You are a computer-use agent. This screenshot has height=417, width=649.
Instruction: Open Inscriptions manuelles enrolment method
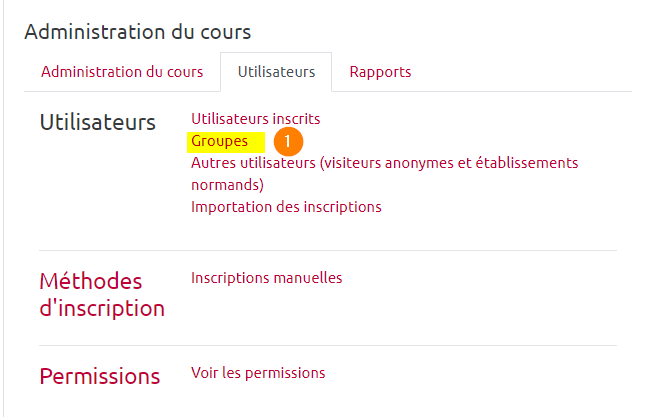(266, 278)
